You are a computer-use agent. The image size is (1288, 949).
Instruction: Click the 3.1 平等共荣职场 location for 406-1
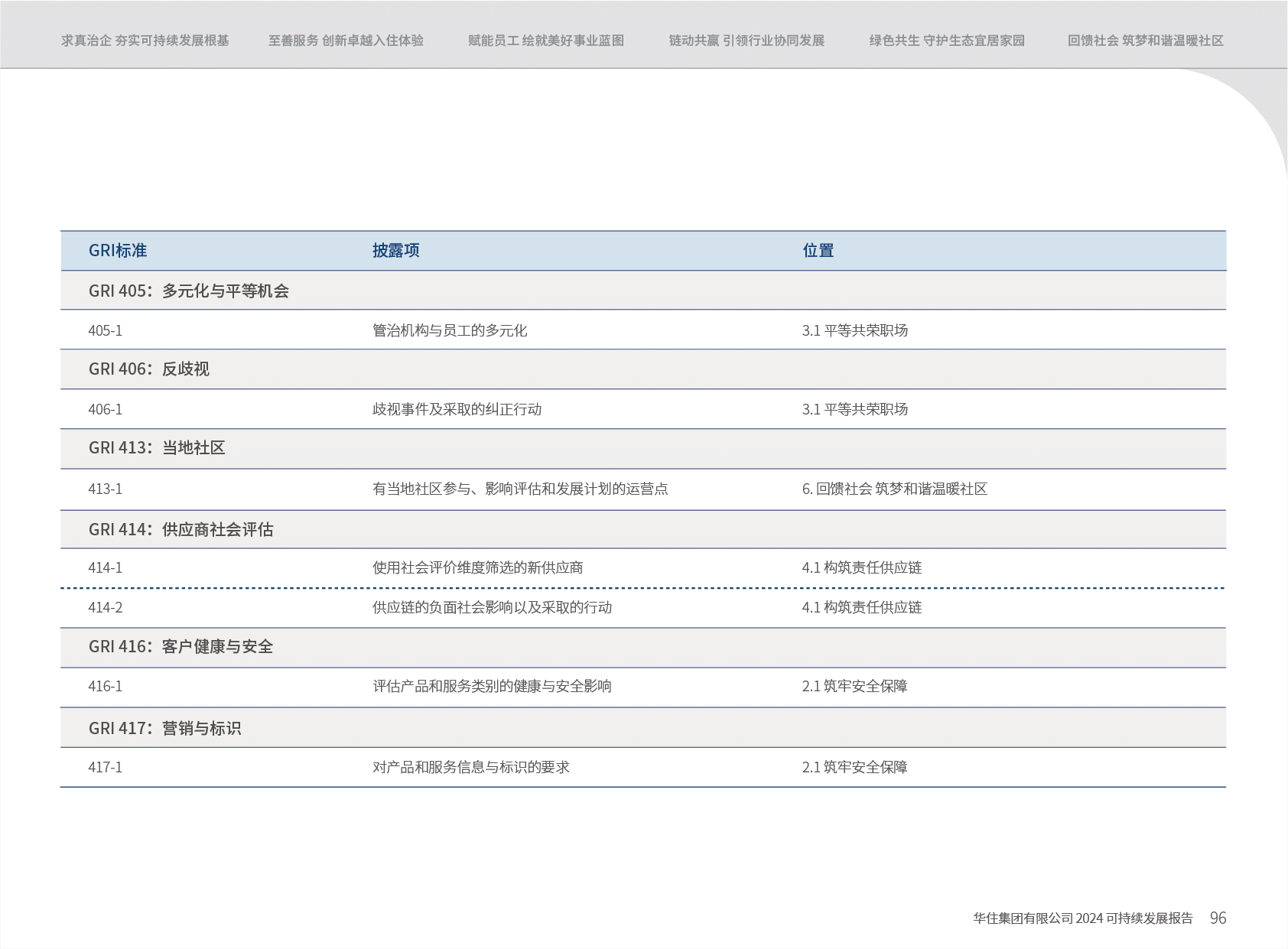pos(854,409)
